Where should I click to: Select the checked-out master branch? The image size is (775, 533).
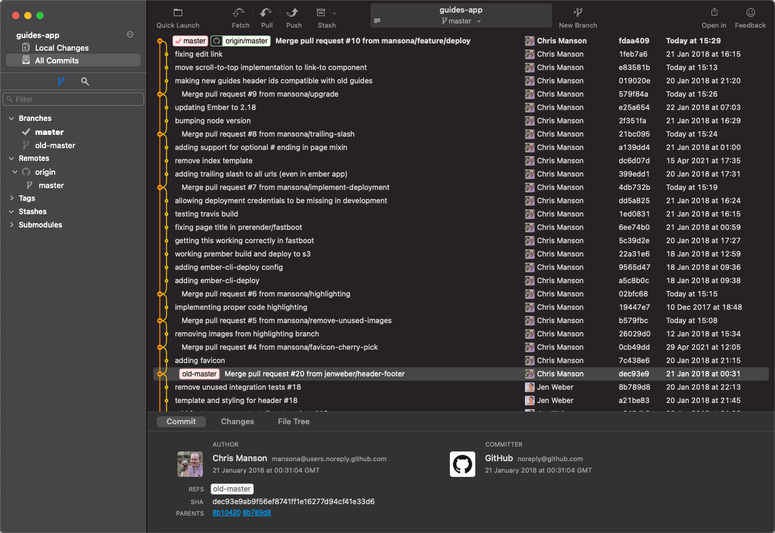tap(49, 132)
